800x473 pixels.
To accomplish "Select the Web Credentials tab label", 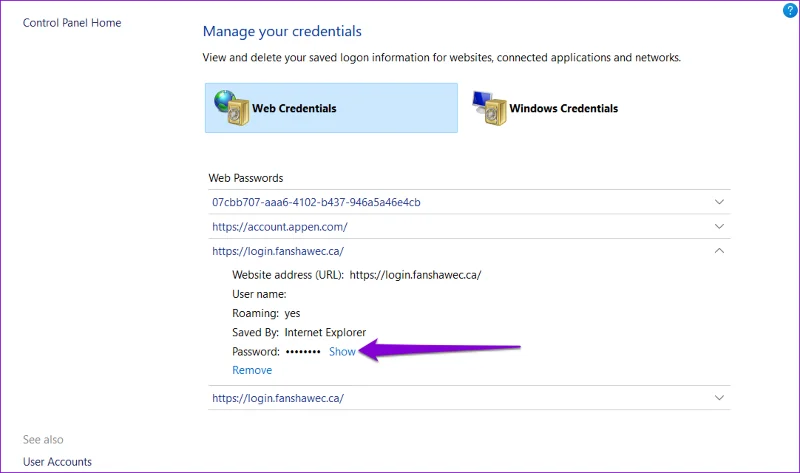I will (x=294, y=108).
